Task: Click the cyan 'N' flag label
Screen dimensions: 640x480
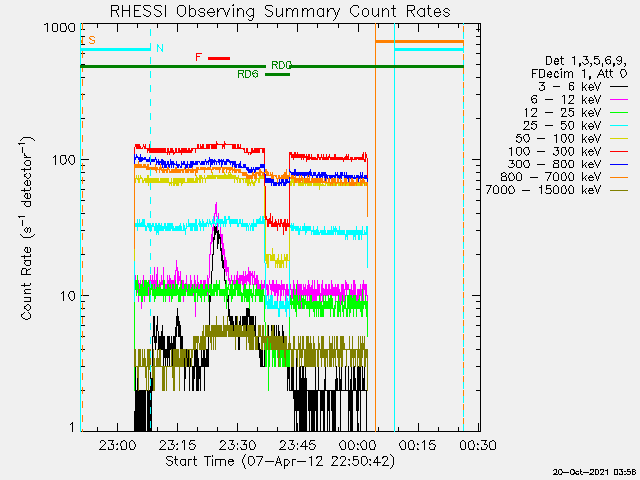Action: 160,48
